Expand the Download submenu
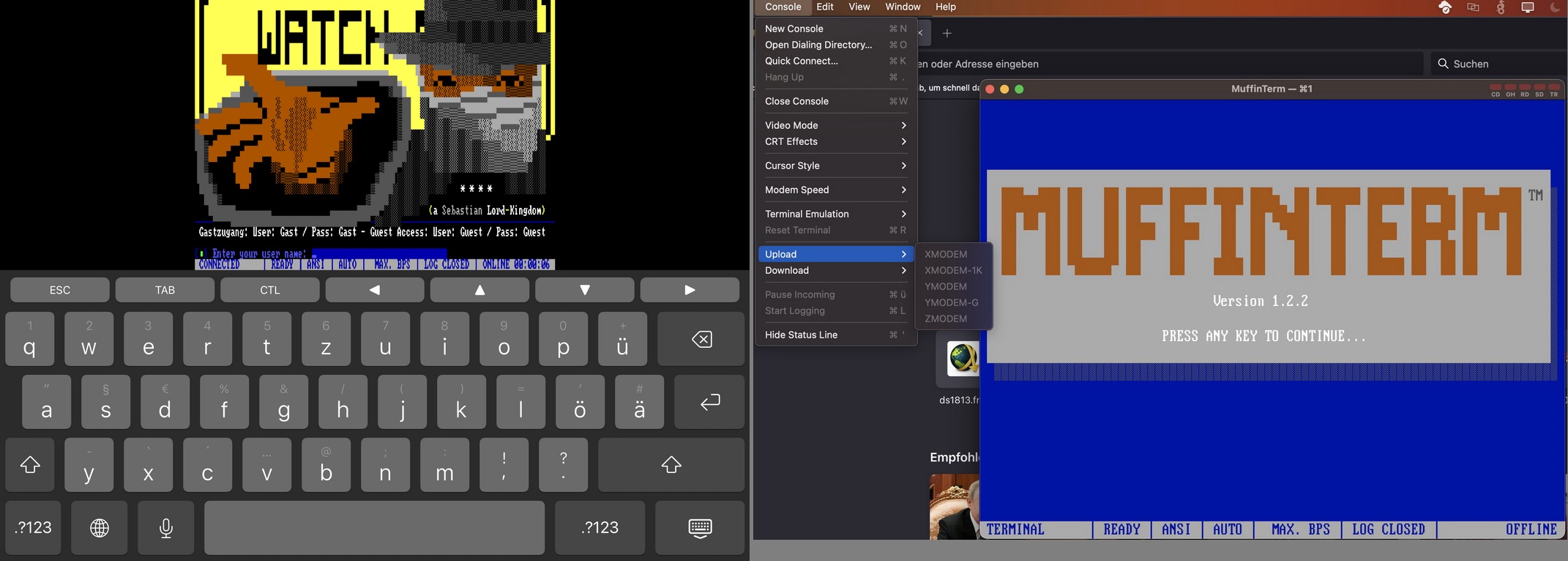This screenshot has height=561, width=1568. [836, 270]
